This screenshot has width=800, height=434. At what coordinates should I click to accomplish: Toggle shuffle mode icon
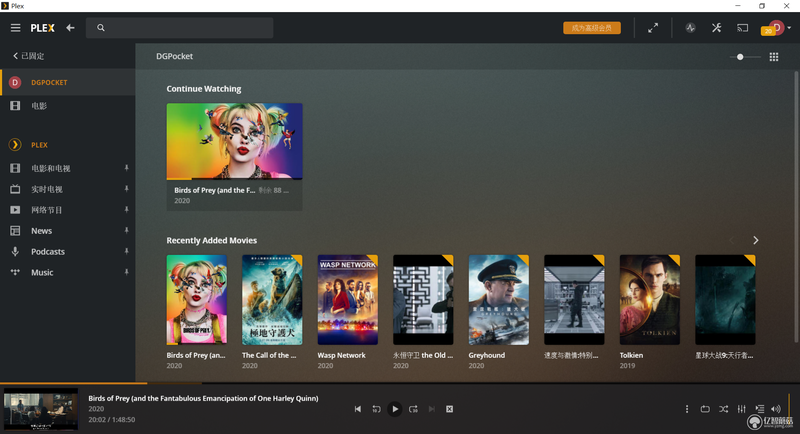pos(723,409)
